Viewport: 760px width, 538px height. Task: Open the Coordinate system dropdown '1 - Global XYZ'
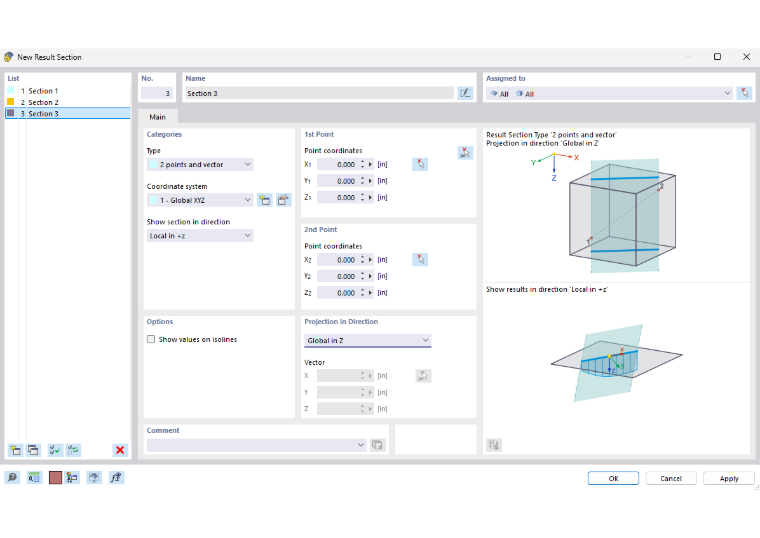(x=200, y=200)
